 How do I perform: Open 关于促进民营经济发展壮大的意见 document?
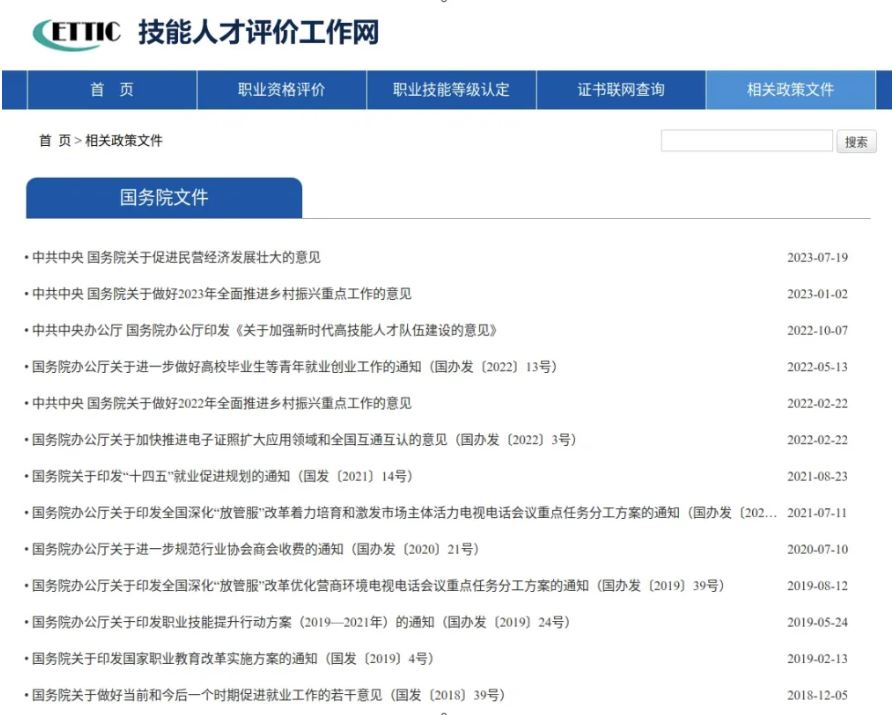coord(180,255)
